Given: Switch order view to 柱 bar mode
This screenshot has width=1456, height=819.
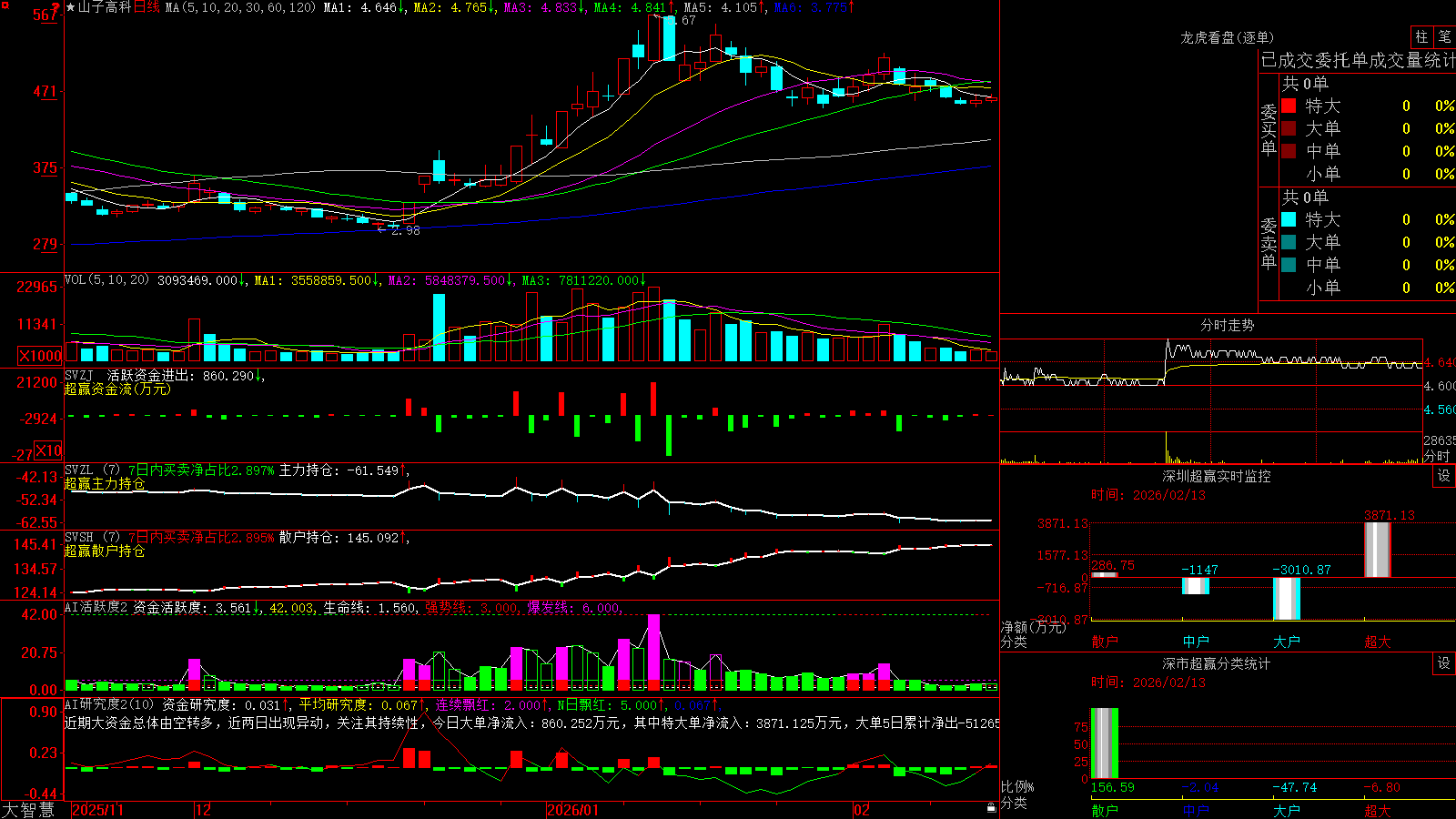Looking at the screenshot, I should (1421, 37).
